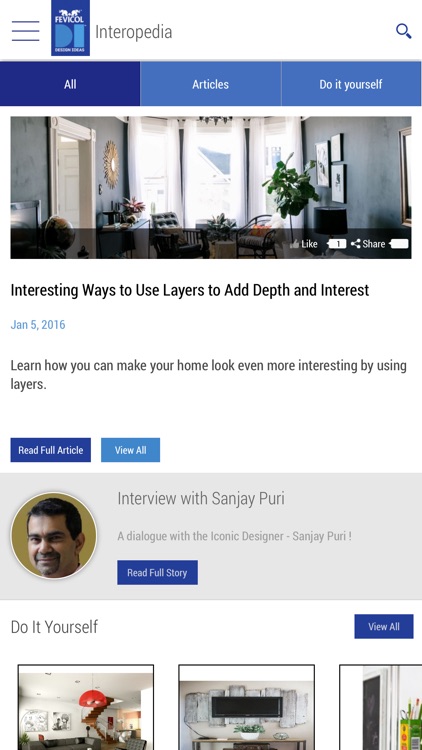422x750 pixels.
Task: Open the search magnifier icon
Action: (x=403, y=31)
